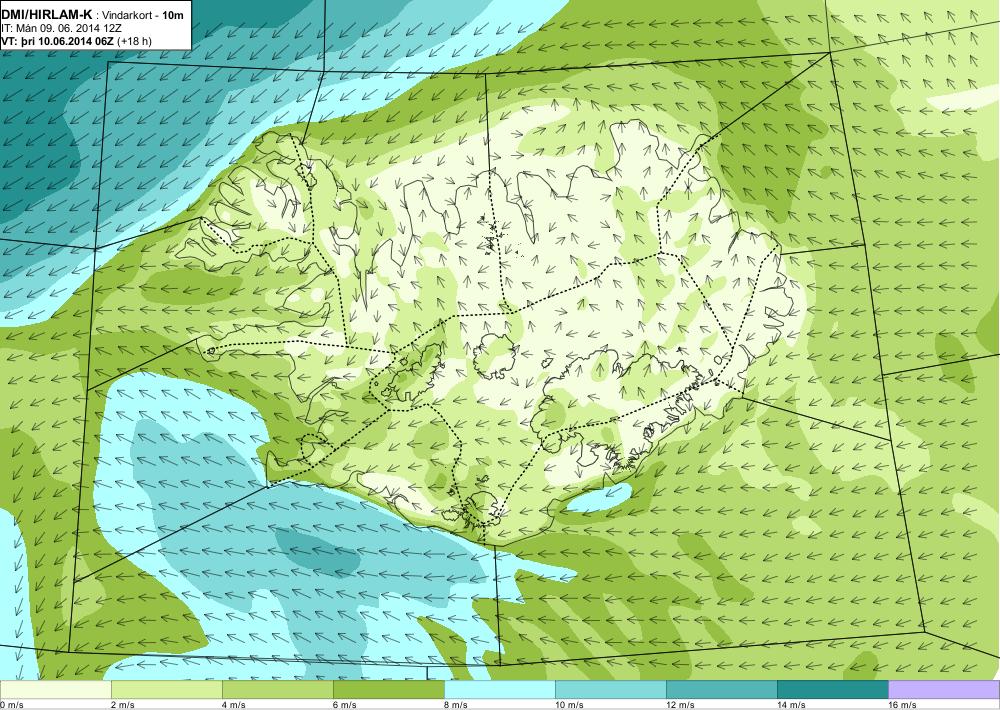Click the '12 m/s' legend label
The width and height of the screenshot is (1000, 710).
[x=680, y=705]
